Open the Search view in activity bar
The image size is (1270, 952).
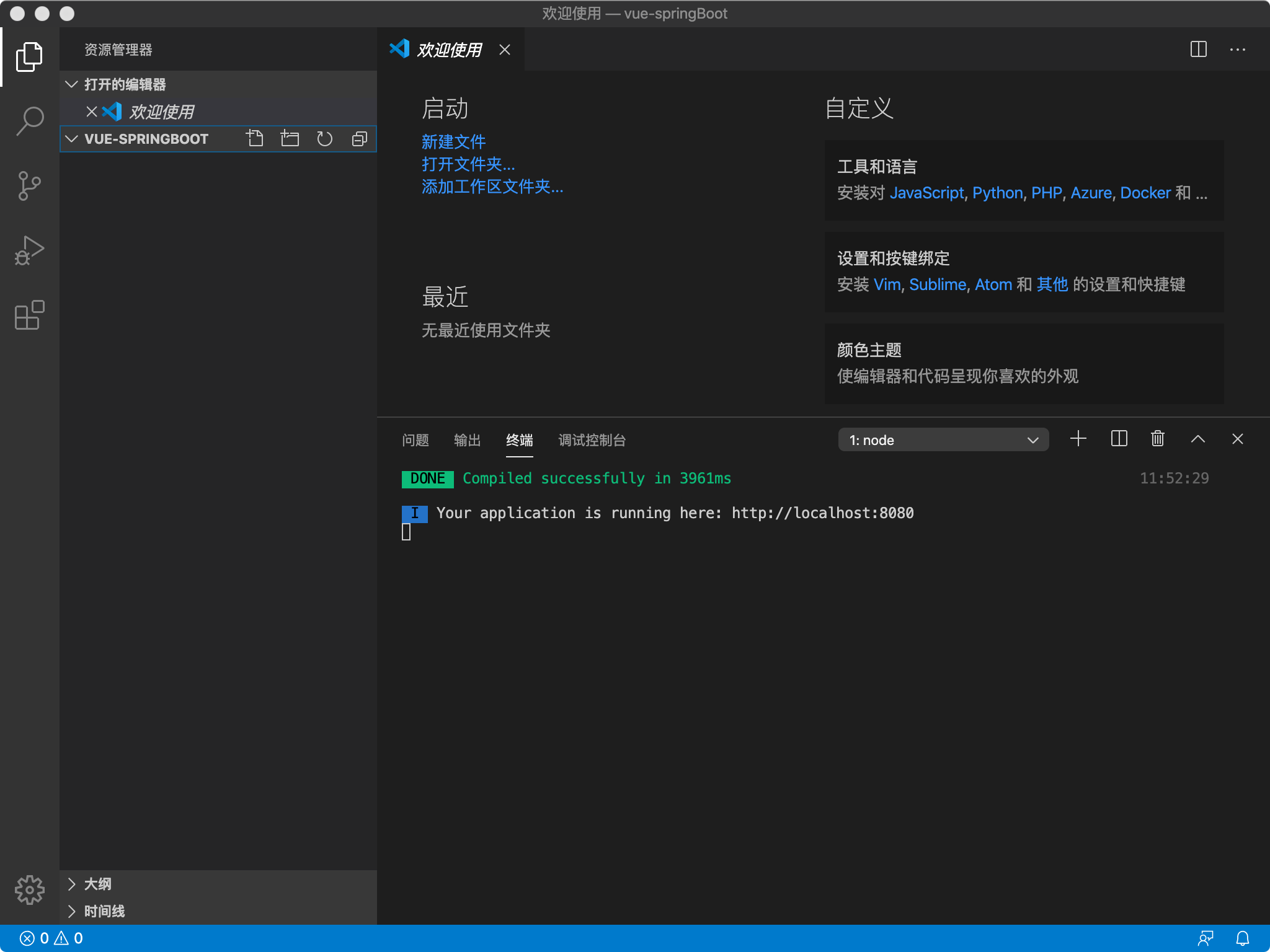pos(29,121)
